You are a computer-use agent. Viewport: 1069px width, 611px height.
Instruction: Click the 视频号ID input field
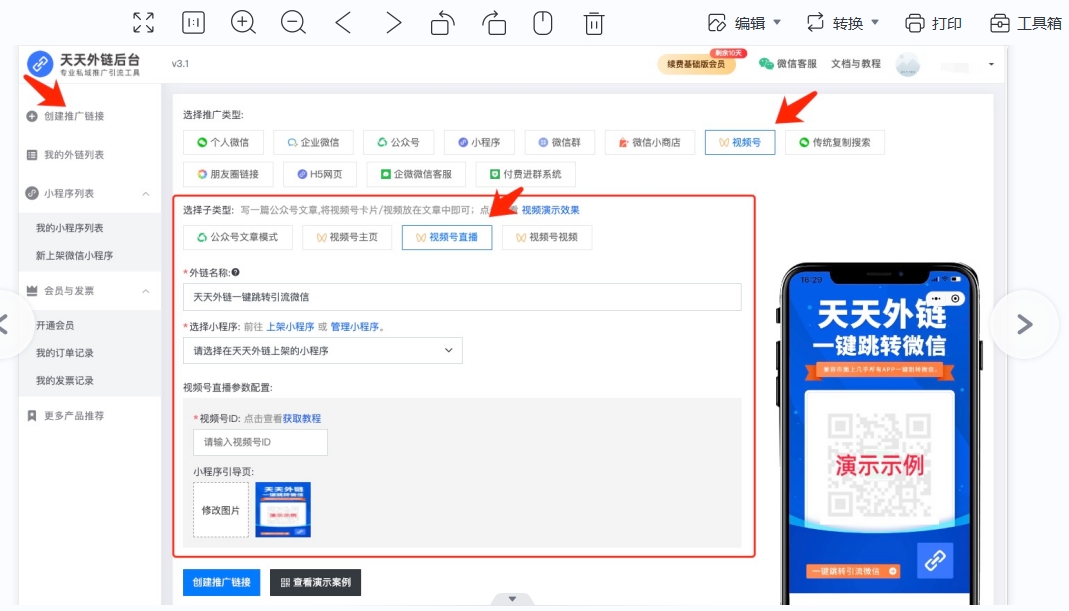(260, 442)
